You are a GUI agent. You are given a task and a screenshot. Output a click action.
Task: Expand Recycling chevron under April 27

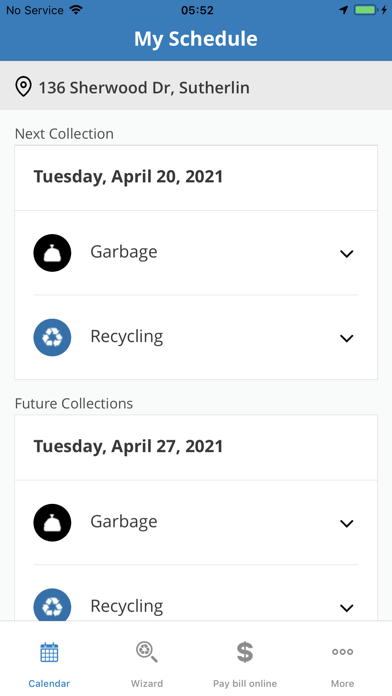click(347, 608)
